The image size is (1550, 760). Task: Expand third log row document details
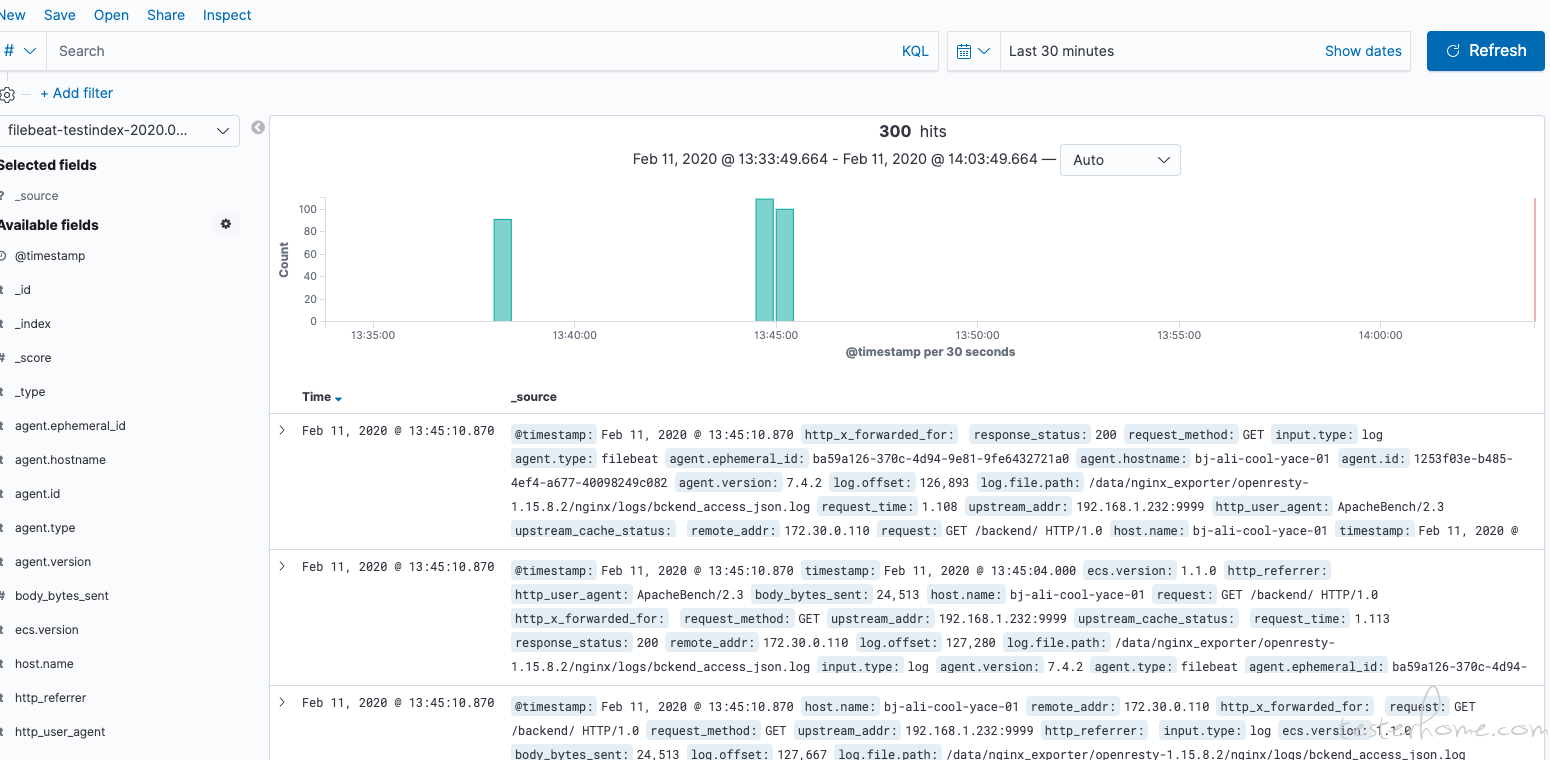[x=282, y=702]
